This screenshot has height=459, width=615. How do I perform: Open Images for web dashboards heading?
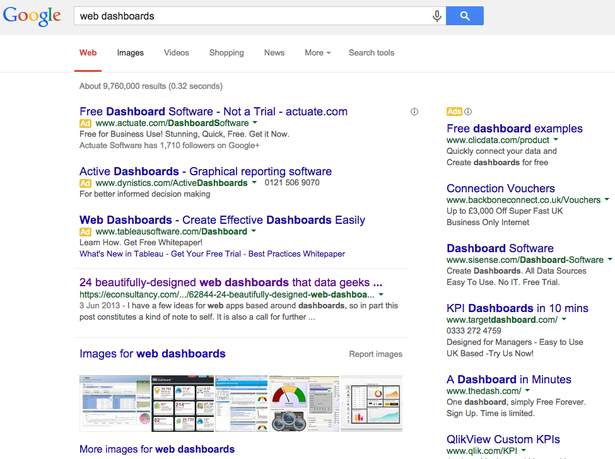point(152,354)
